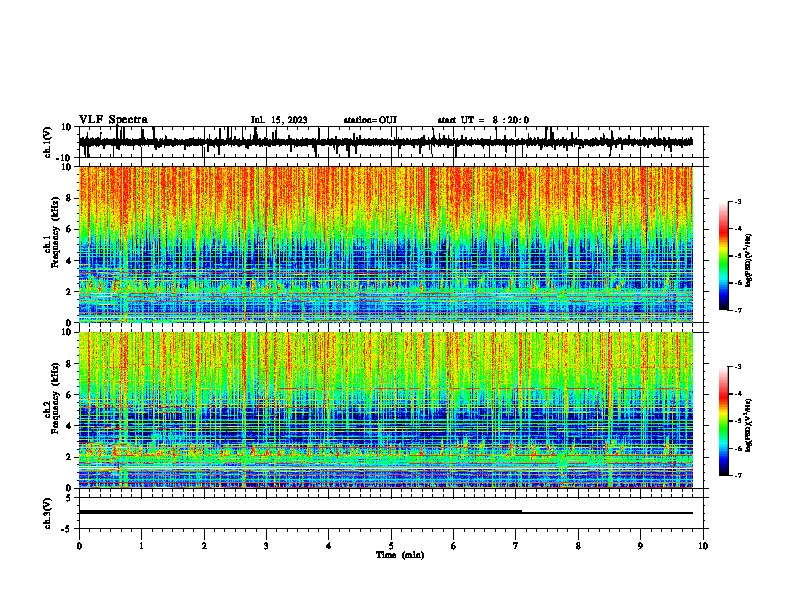Screen dimensions: 792x612
Task: Click time axis tick label "5"
Action: coord(391,546)
